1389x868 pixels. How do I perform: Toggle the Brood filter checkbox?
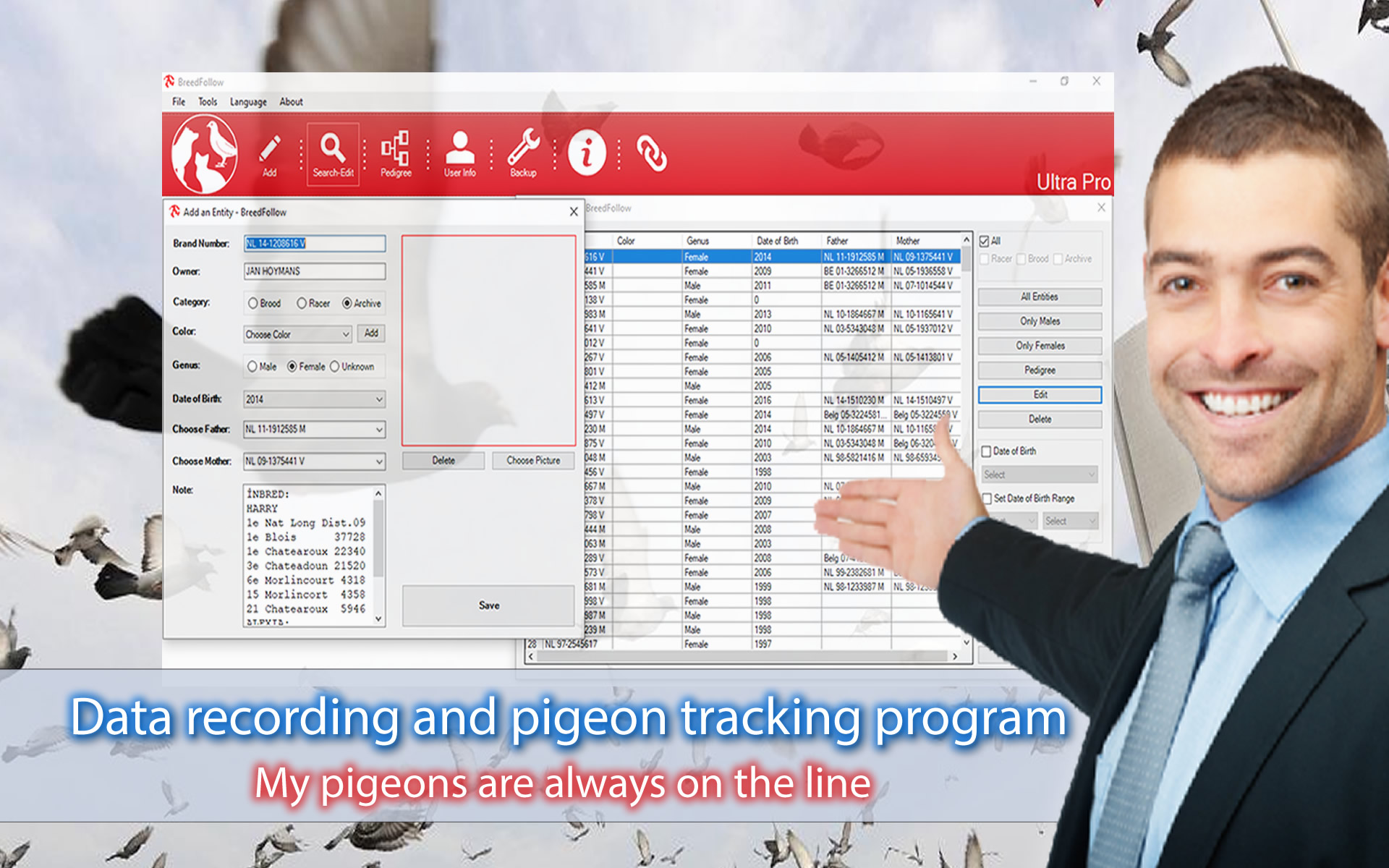point(1021,259)
